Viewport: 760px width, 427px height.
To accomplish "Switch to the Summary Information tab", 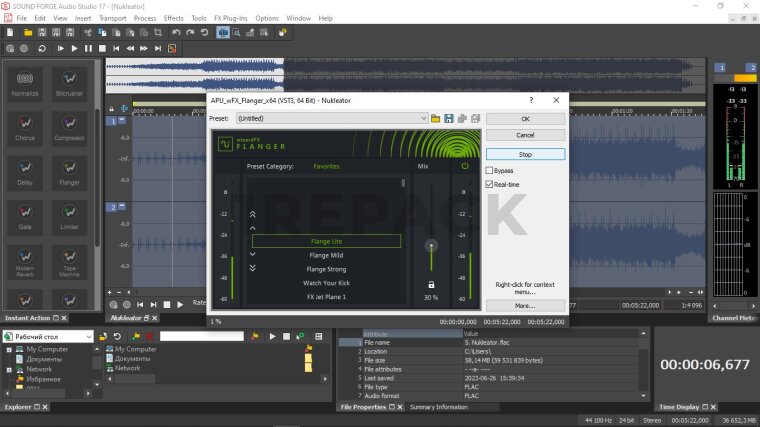I will pos(437,407).
